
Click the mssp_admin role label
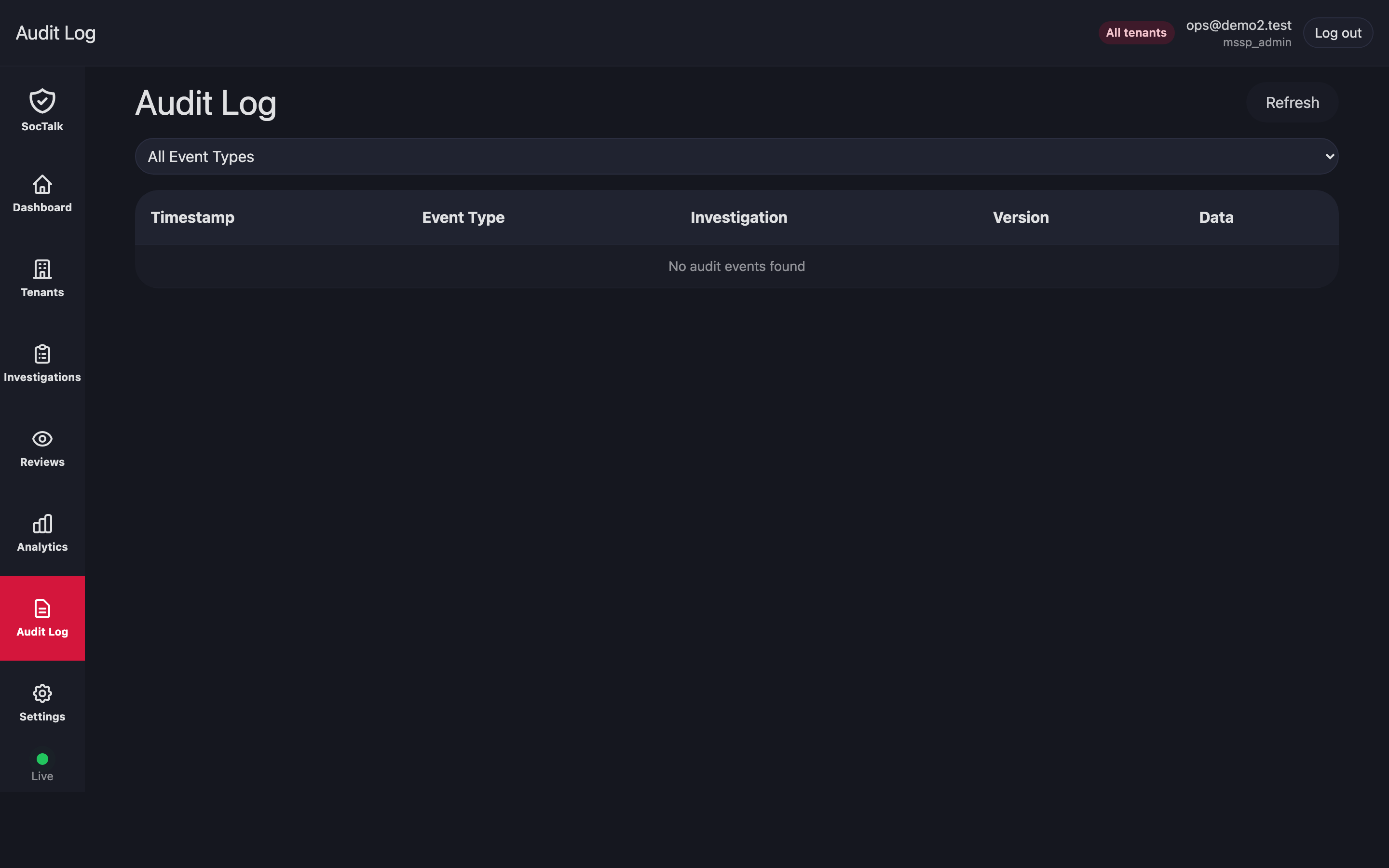1257,42
